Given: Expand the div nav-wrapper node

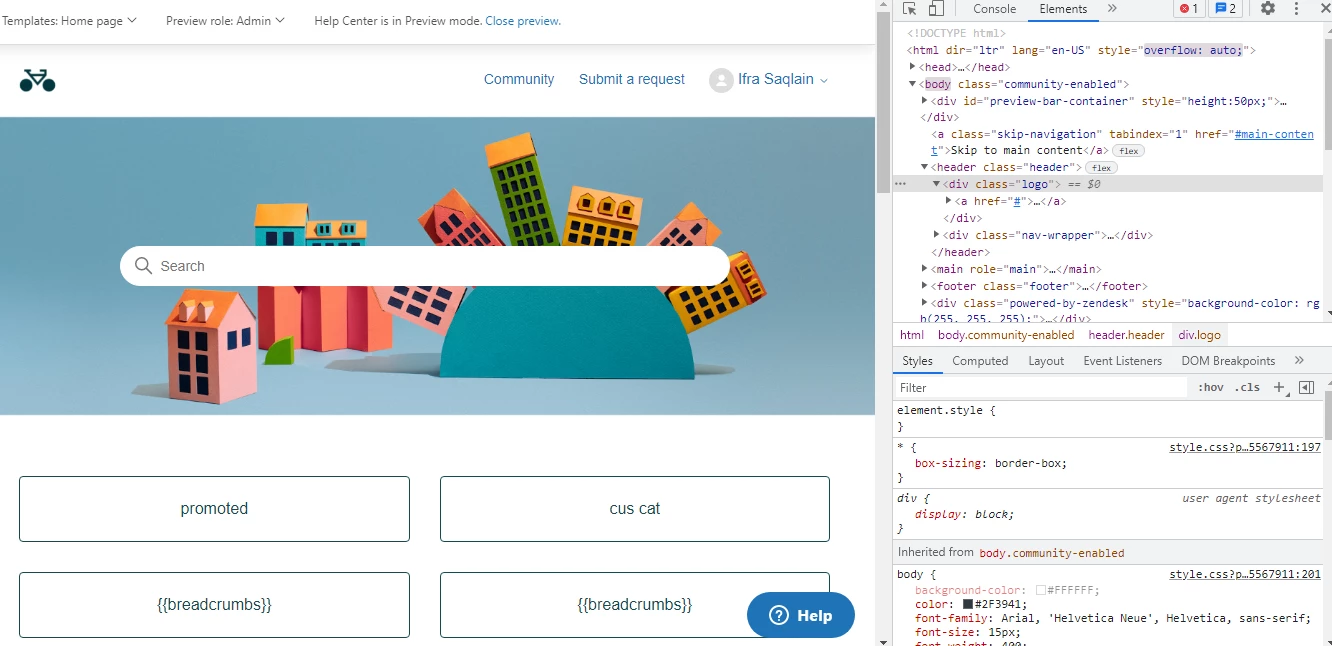Looking at the screenshot, I should tap(937, 235).
